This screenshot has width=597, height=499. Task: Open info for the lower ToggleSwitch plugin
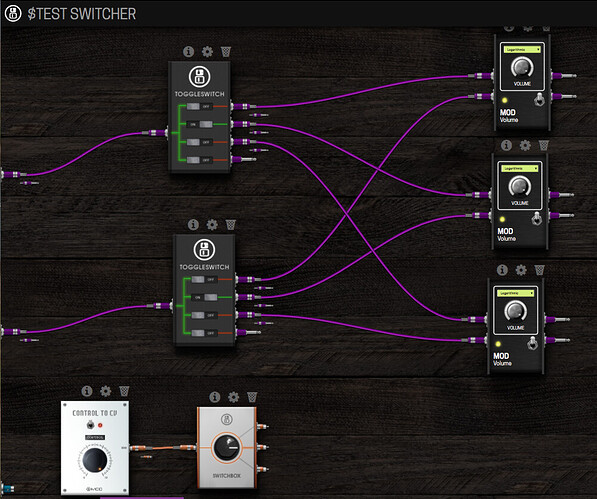193,225
